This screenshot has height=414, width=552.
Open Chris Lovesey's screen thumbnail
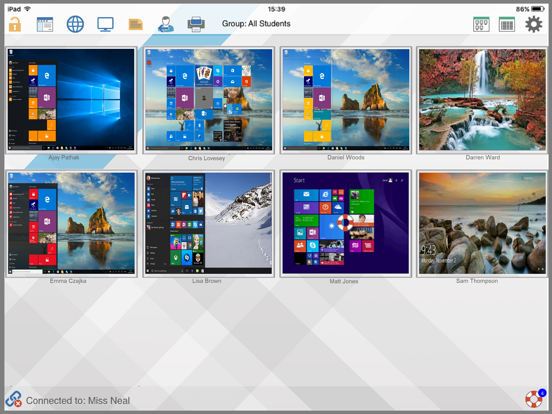point(208,100)
